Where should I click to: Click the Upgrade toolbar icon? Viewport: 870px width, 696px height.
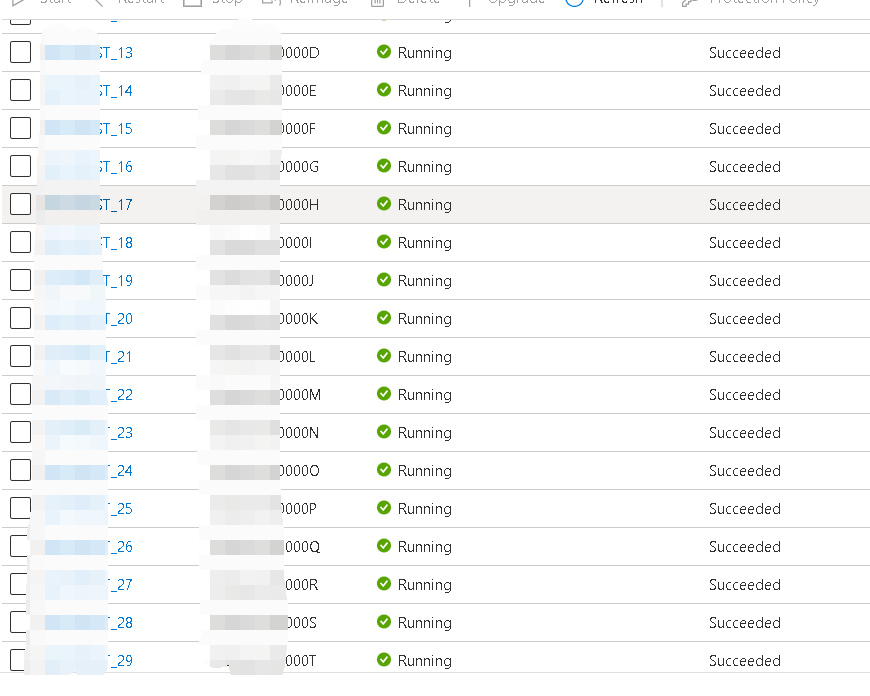tap(472, 2)
